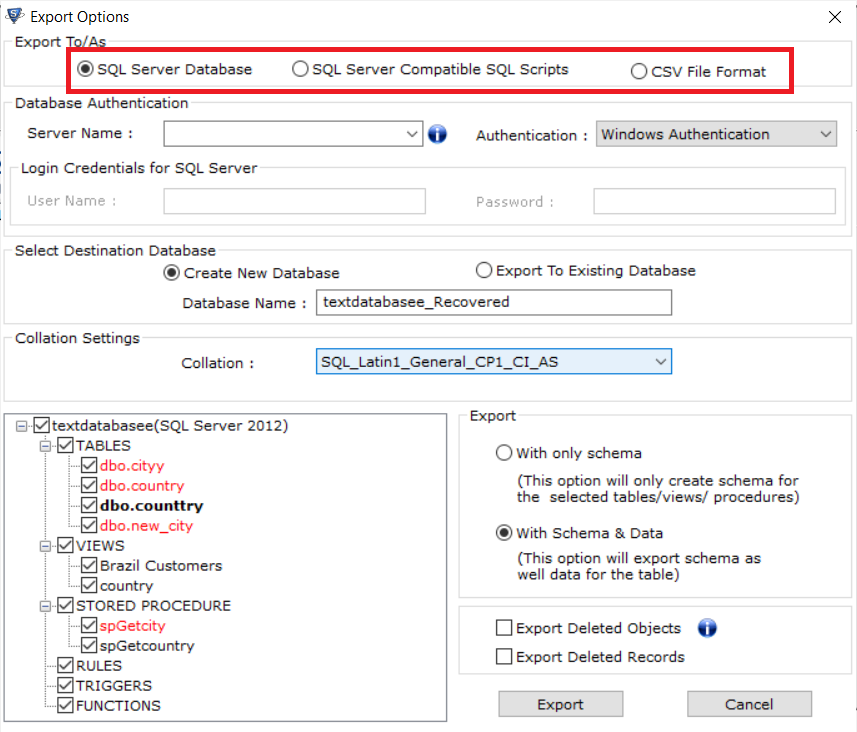
Task: Select SQL Server Compatible SQL Scripts
Action: click(x=300, y=70)
